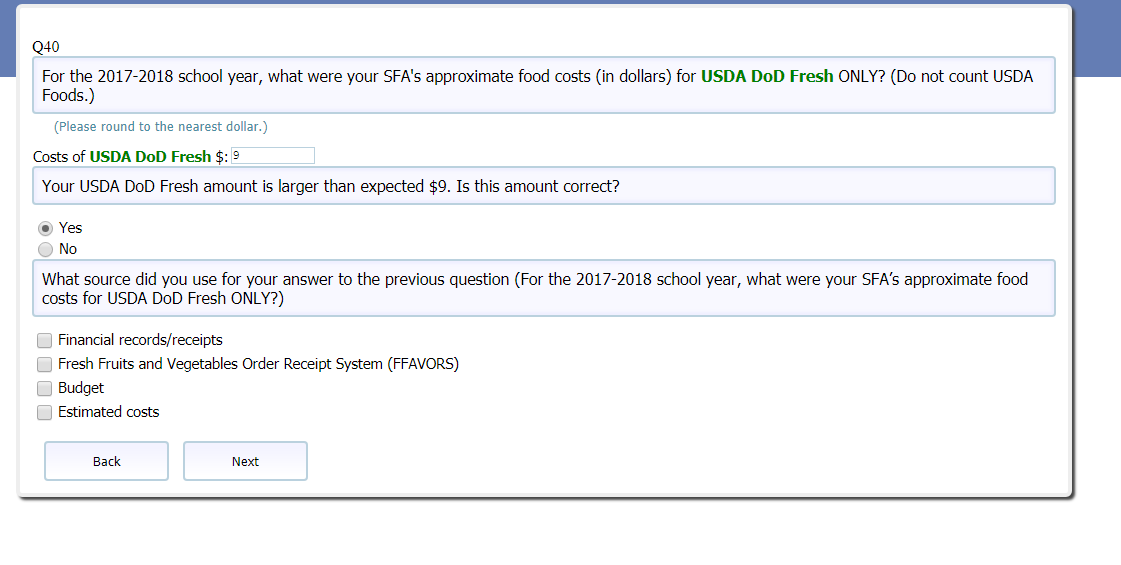Viewport: 1121px width, 565px height.
Task: Click the 'Budget' label text
Action: (x=81, y=388)
